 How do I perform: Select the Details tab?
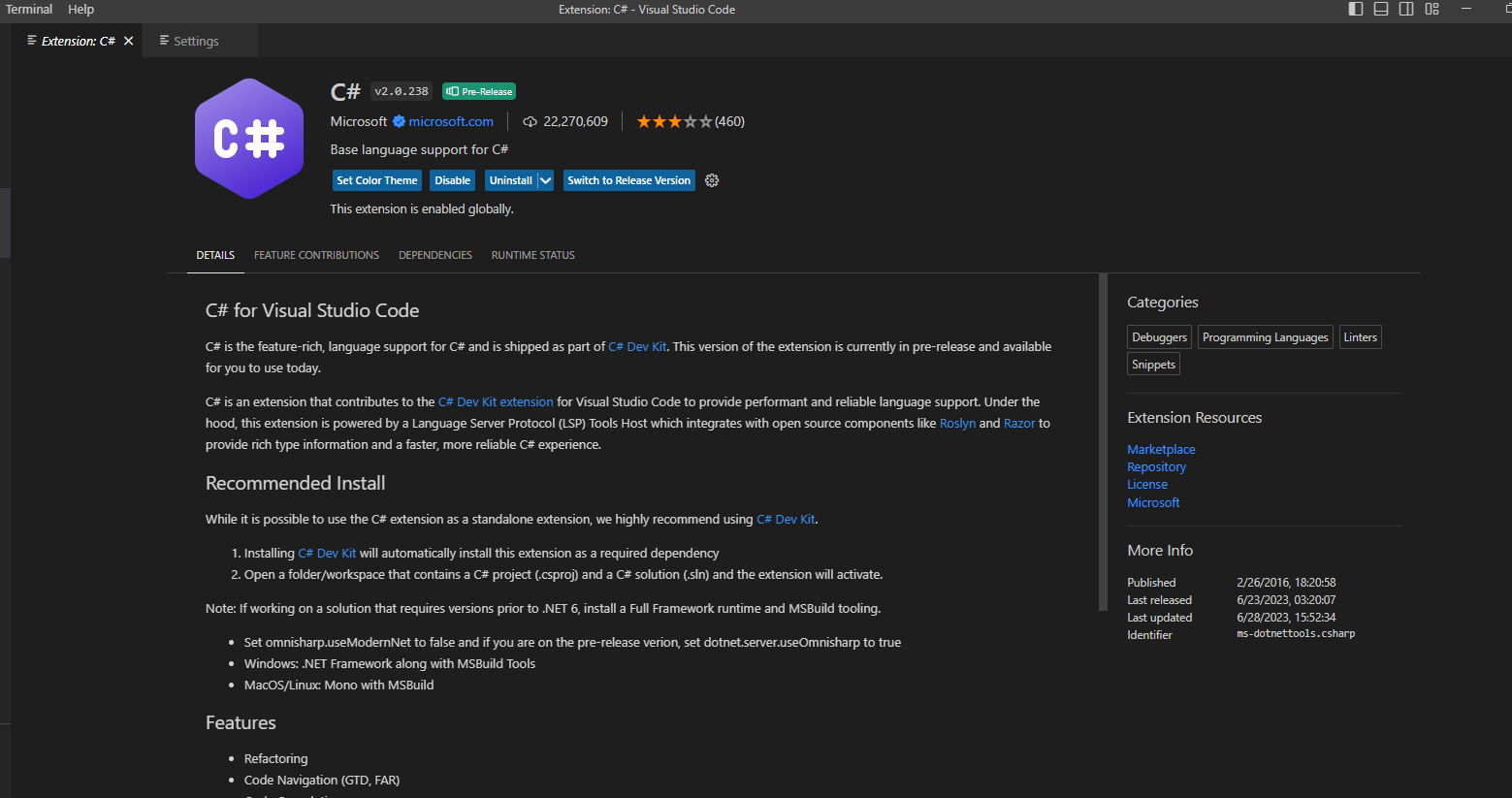(x=215, y=255)
